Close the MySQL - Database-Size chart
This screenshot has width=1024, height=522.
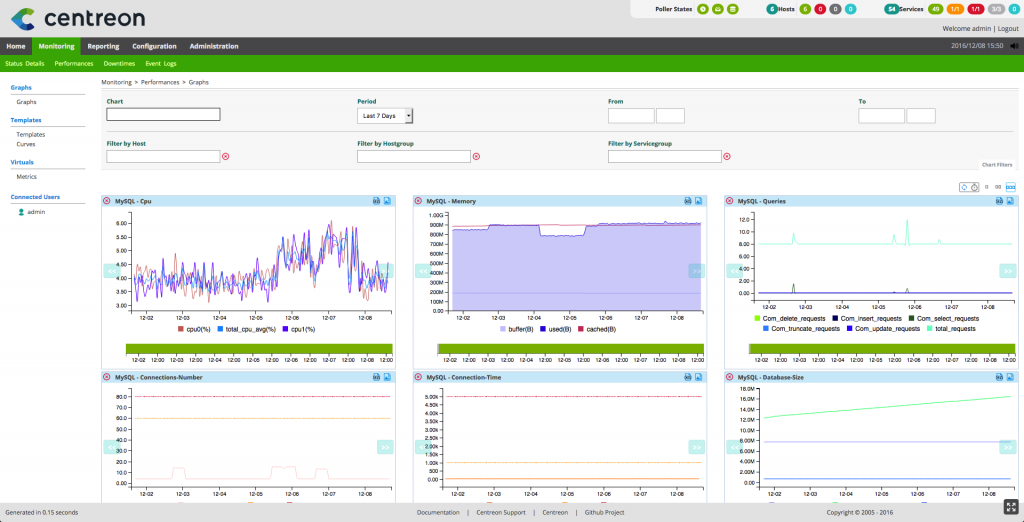(x=729, y=377)
